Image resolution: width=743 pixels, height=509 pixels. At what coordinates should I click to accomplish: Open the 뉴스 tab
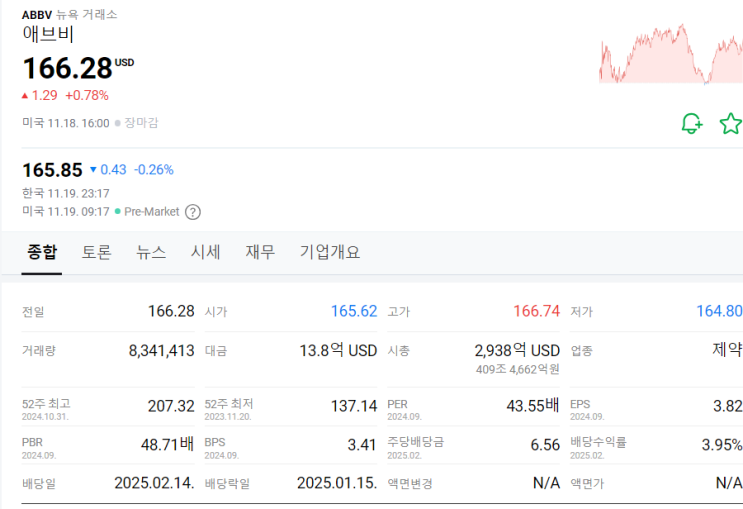151,252
